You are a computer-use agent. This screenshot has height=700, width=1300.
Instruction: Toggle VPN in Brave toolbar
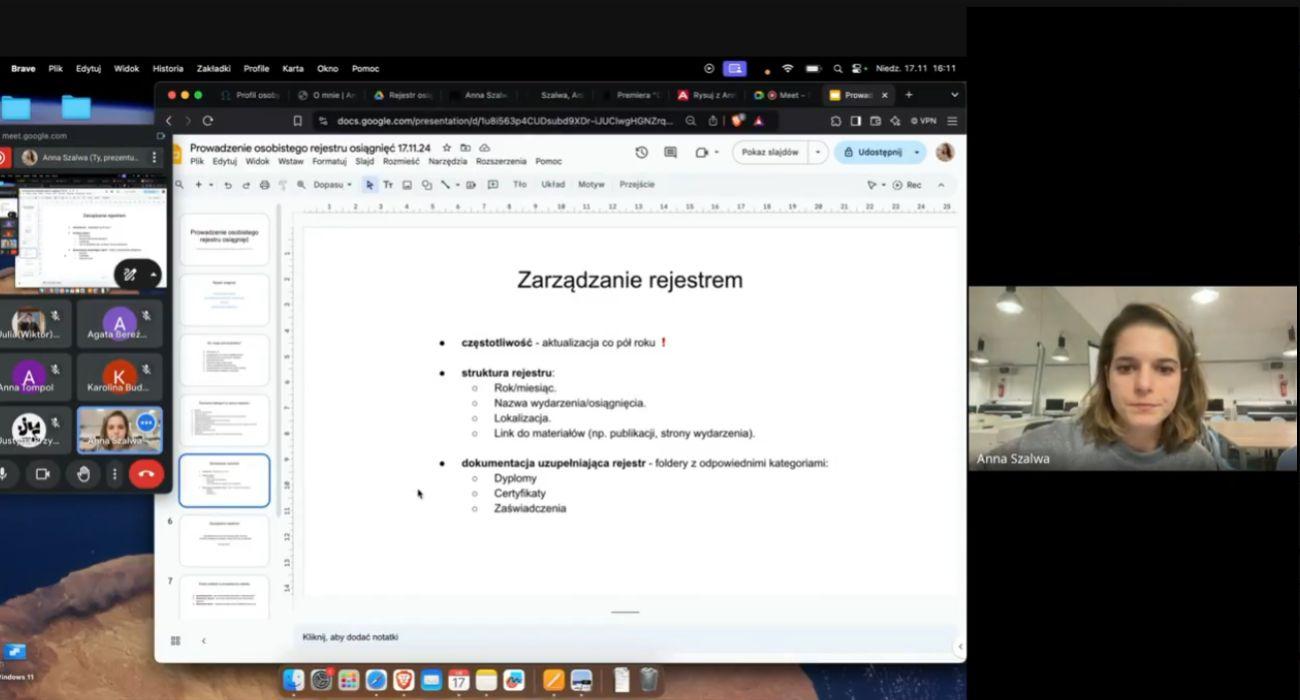923,121
